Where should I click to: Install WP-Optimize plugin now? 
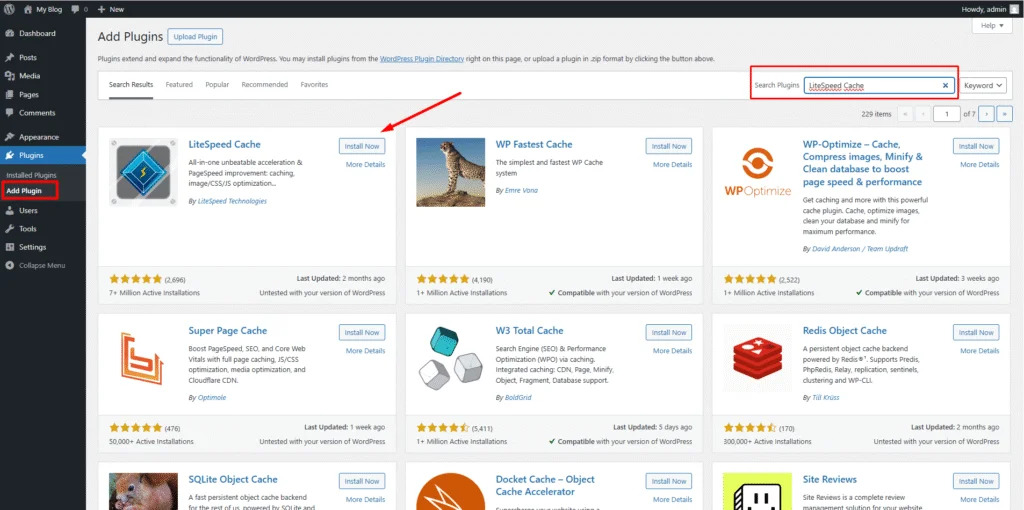(x=976, y=146)
